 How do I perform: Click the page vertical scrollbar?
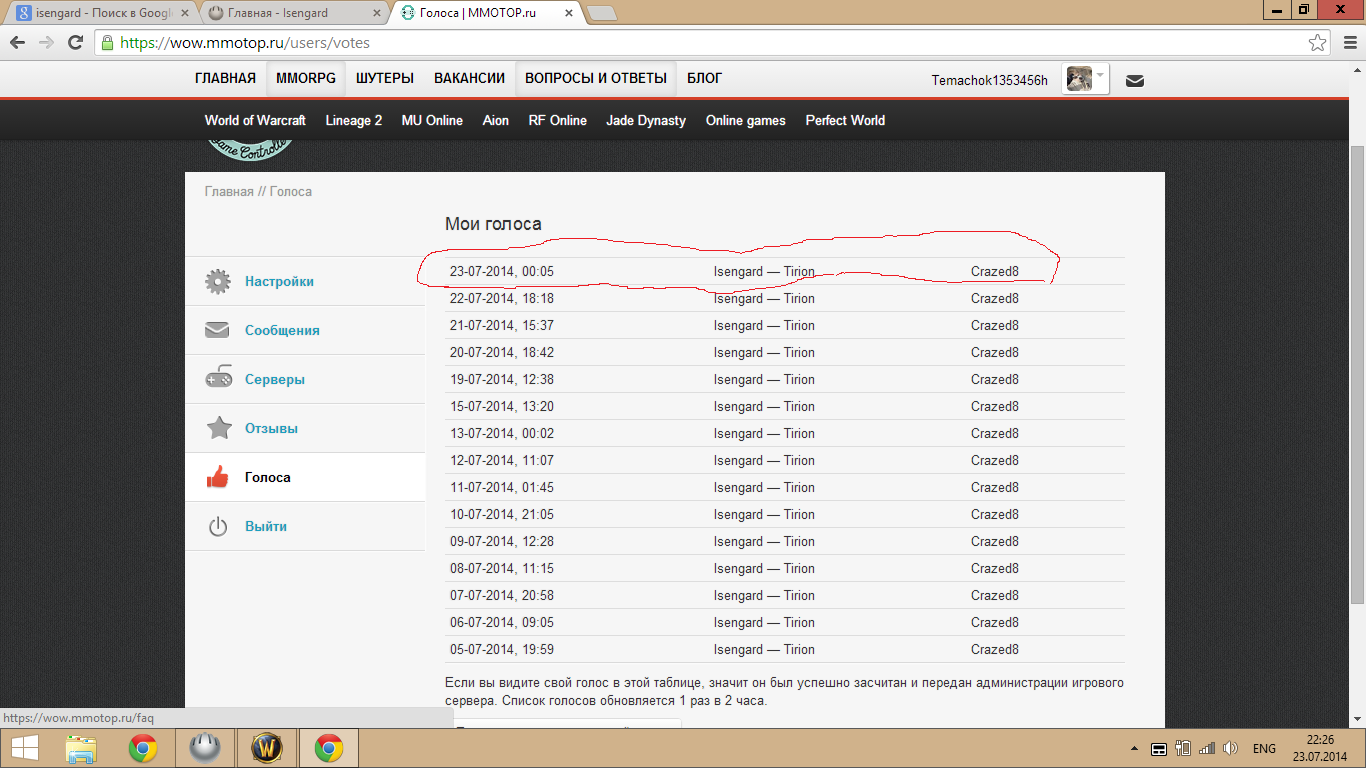1357,370
